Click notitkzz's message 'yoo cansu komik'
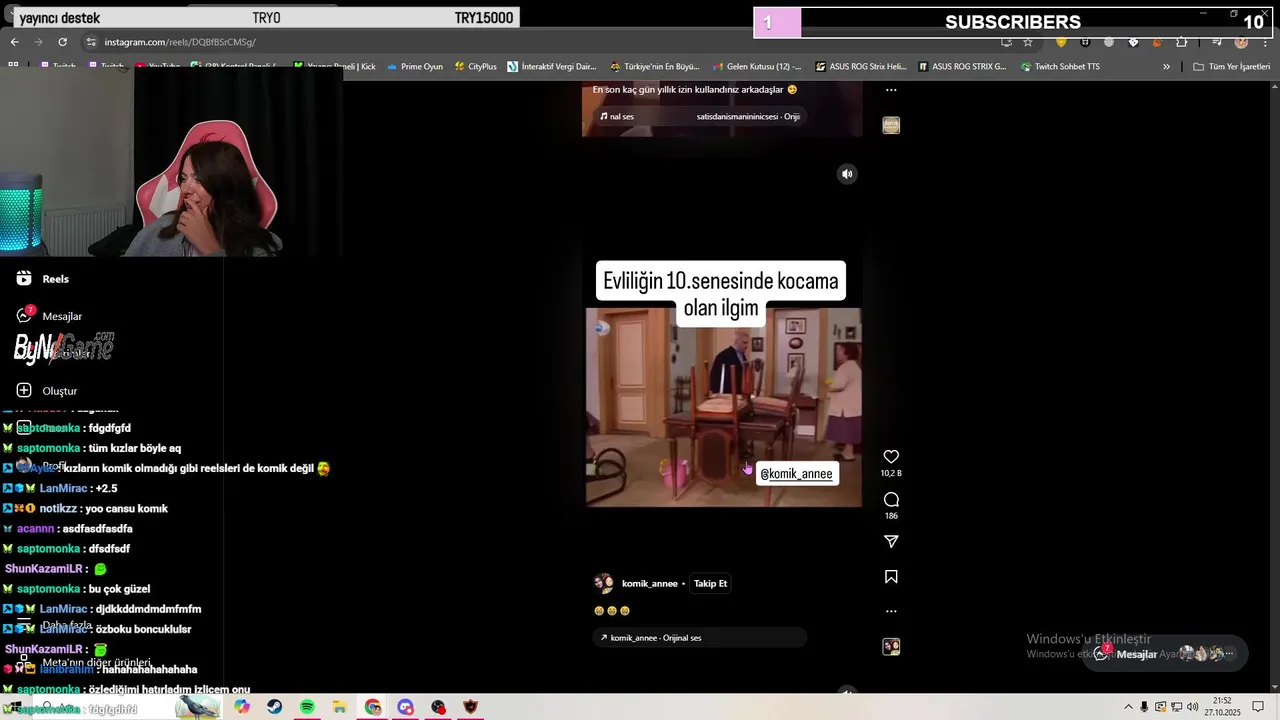The height and width of the screenshot is (720, 1280). pos(126,508)
